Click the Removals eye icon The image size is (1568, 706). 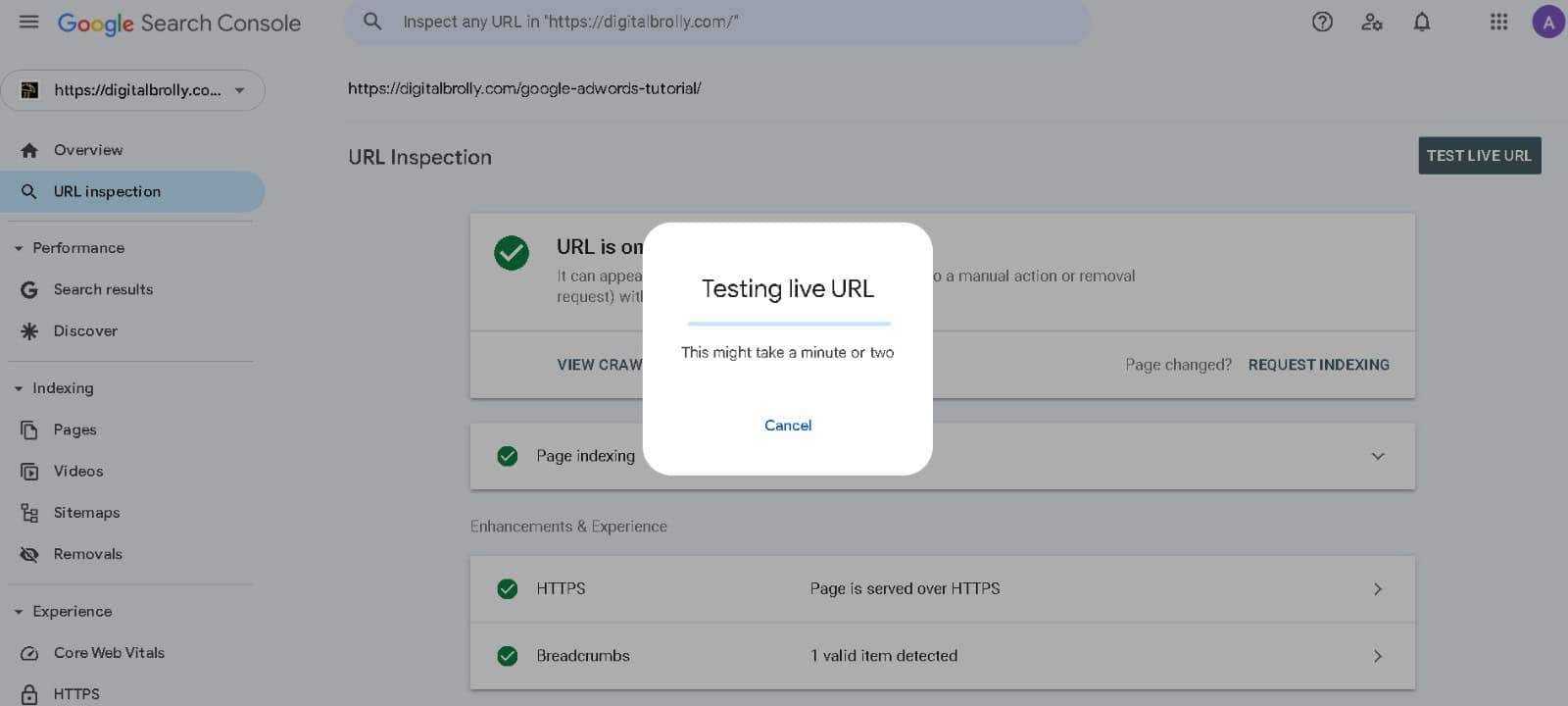coord(30,554)
